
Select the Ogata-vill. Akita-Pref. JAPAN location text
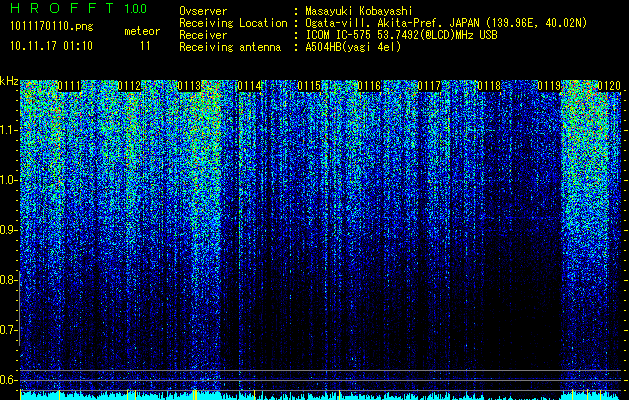[x=446, y=23]
